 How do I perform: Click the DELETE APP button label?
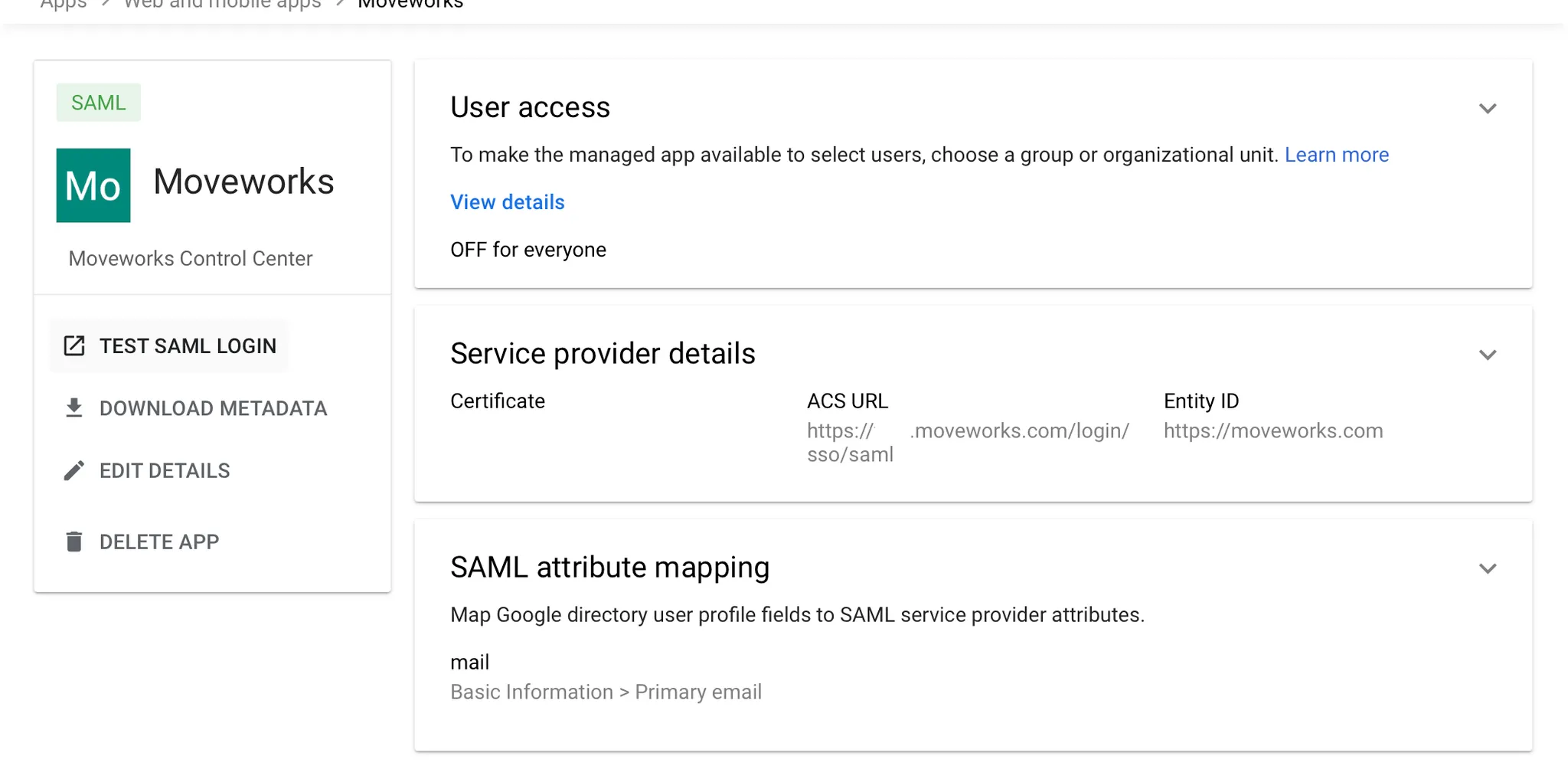click(159, 542)
